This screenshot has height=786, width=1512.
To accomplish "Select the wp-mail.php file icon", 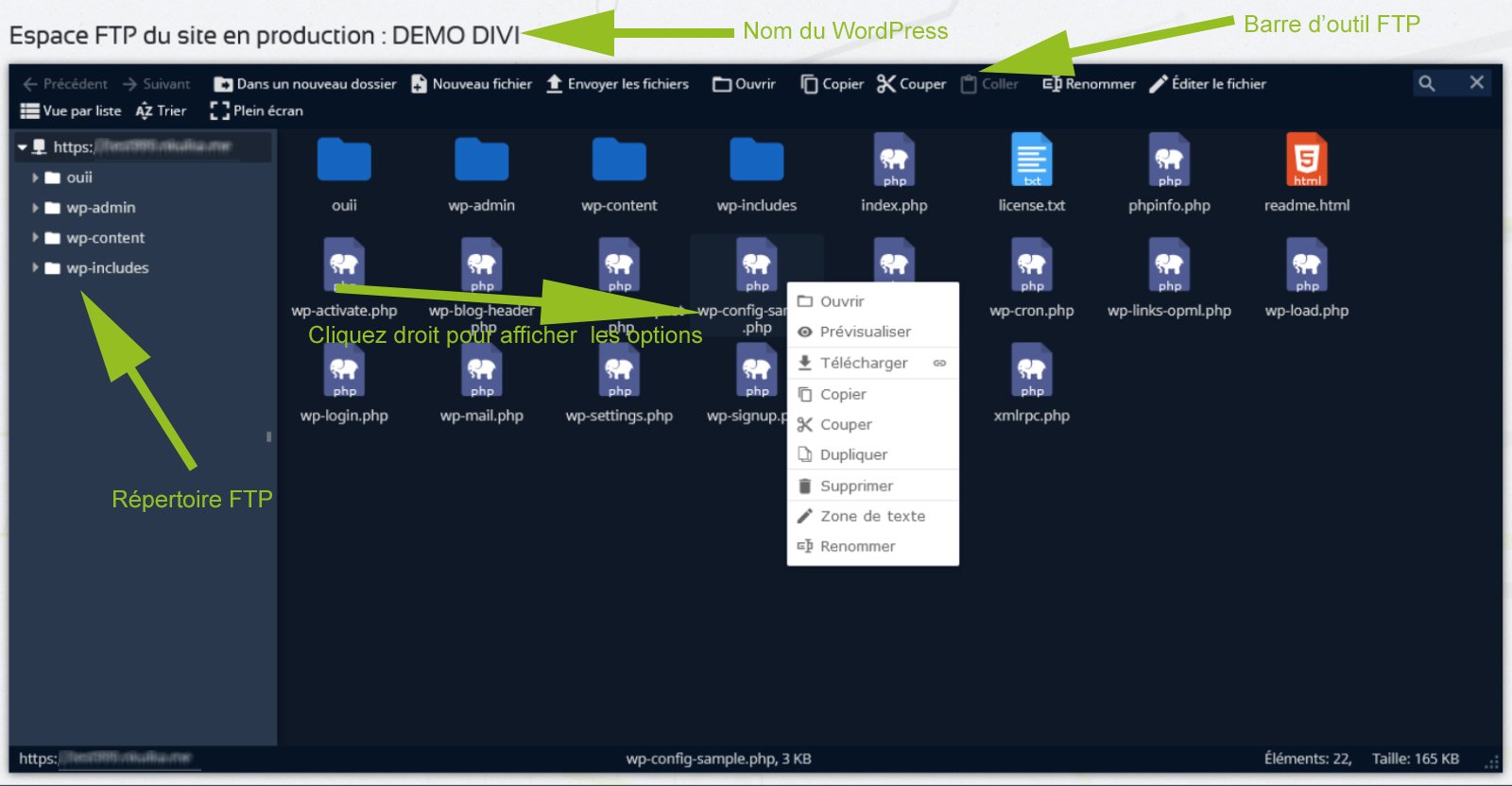I will tap(482, 369).
